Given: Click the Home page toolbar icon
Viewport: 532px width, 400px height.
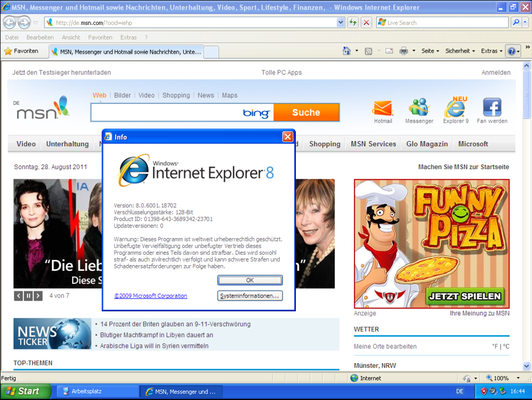Looking at the screenshot, I should [x=346, y=51].
